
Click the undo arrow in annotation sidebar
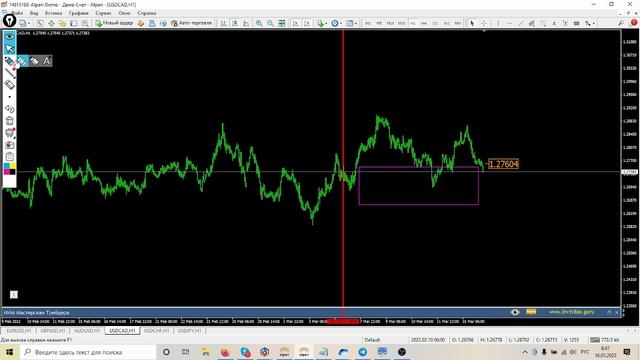coord(9,109)
